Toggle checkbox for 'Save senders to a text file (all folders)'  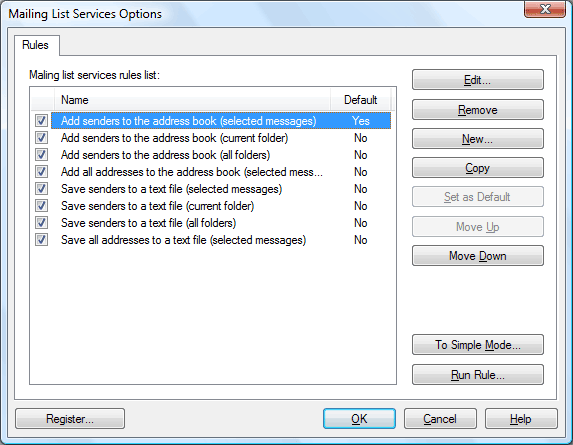[x=41, y=222]
